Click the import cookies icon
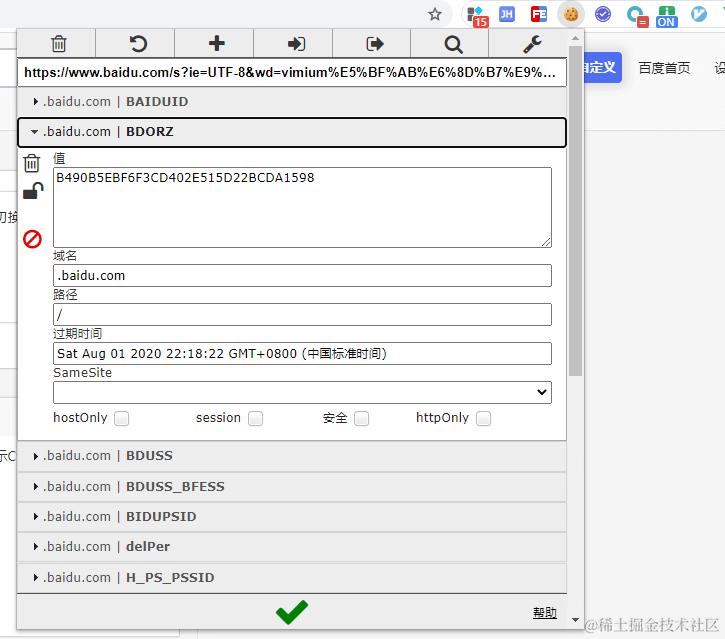The image size is (725, 639). tap(296, 44)
